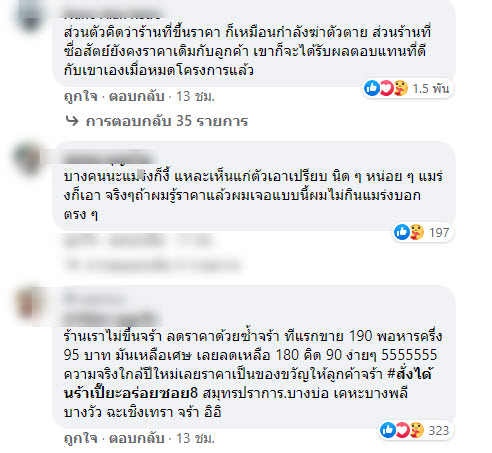492x453 pixels.
Task: Click the heart reaction icon next to 323
Action: pyautogui.click(x=402, y=430)
